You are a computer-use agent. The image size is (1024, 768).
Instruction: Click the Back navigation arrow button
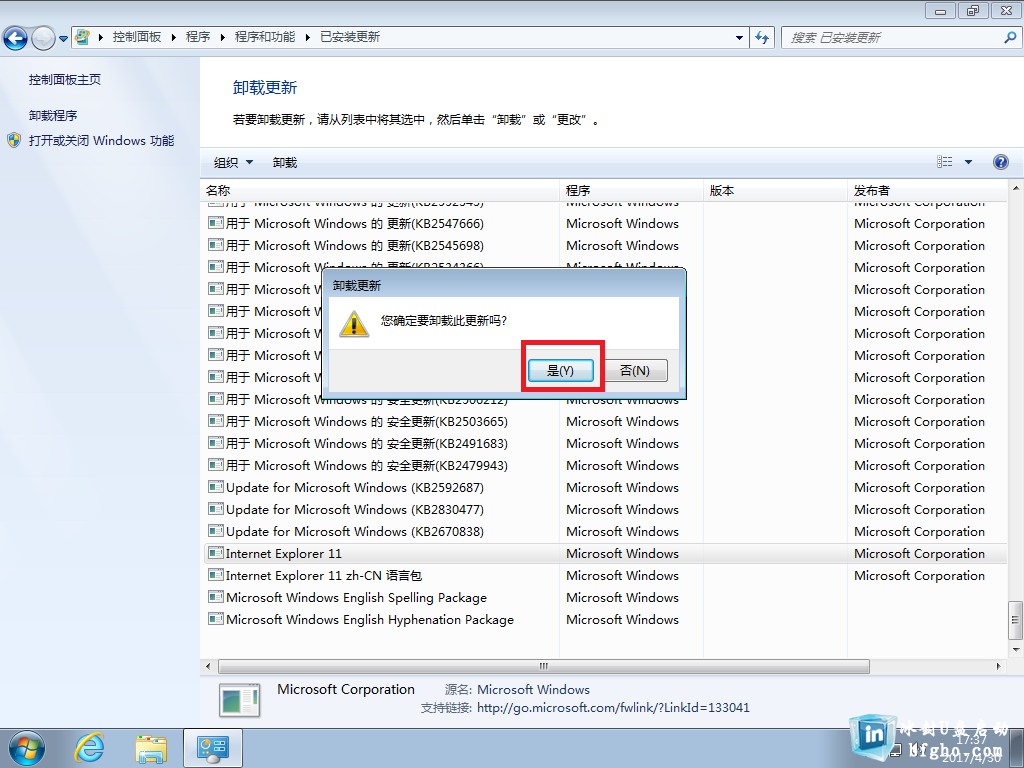[x=16, y=38]
